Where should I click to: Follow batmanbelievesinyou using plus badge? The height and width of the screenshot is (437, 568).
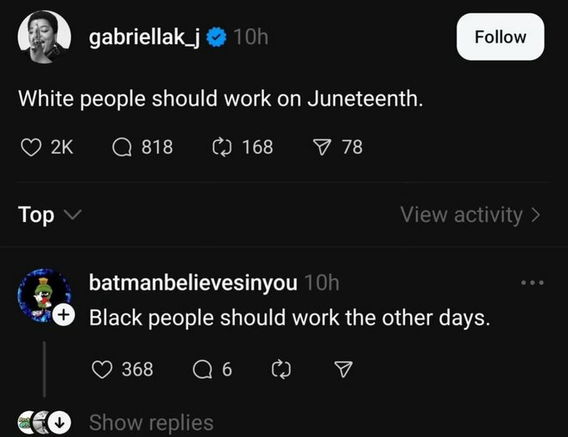[x=64, y=315]
